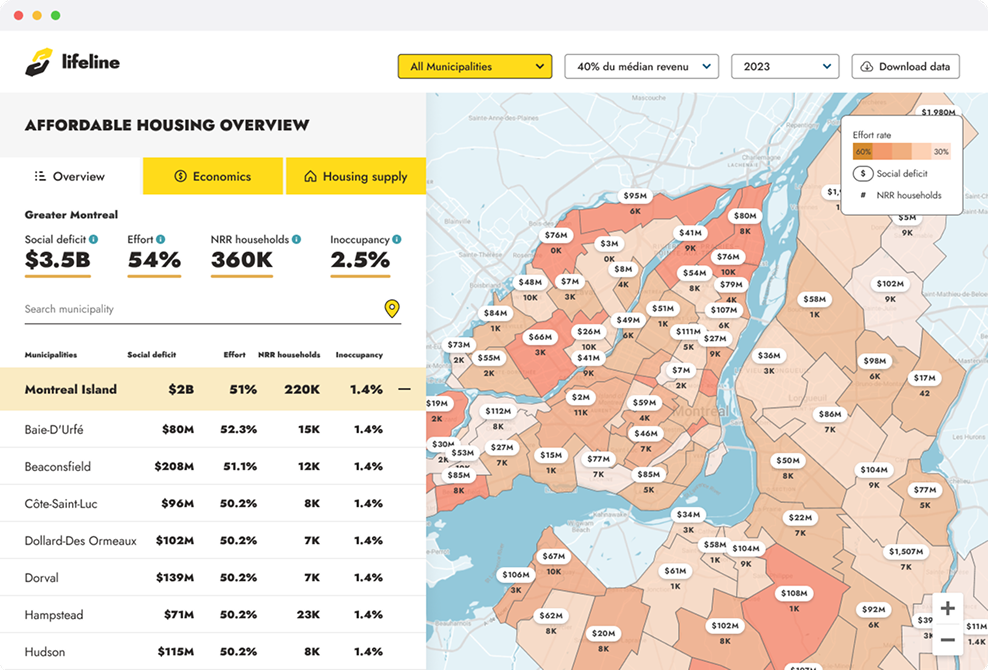
Task: Click the Inoccupancy info icon
Action: pos(394,238)
